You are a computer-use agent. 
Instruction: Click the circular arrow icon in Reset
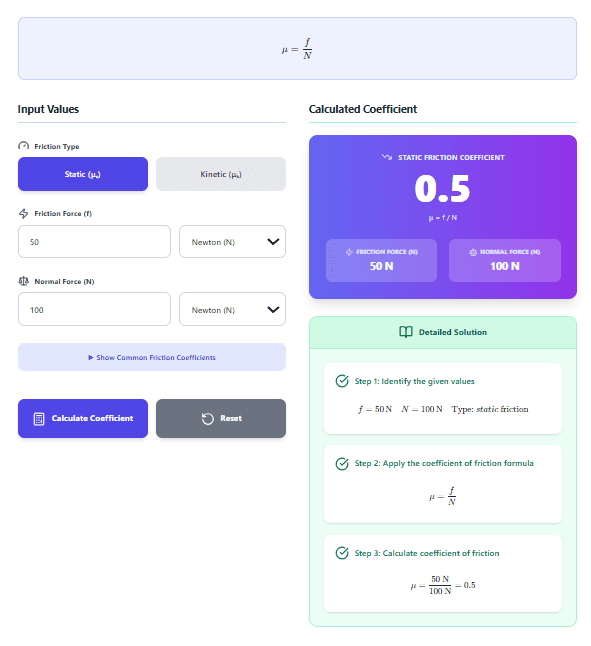pyautogui.click(x=208, y=419)
